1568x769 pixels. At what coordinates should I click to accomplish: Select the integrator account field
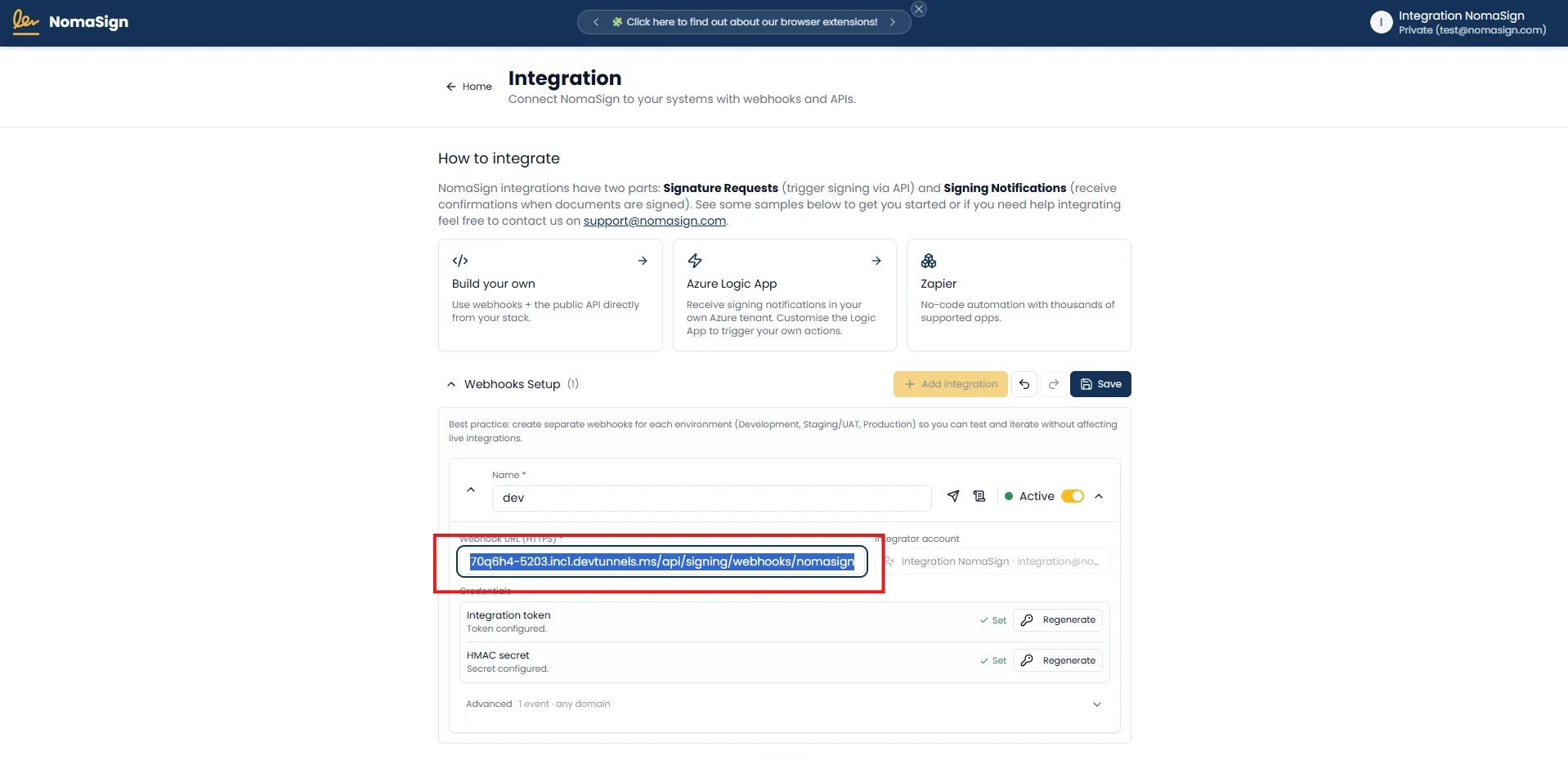point(992,561)
